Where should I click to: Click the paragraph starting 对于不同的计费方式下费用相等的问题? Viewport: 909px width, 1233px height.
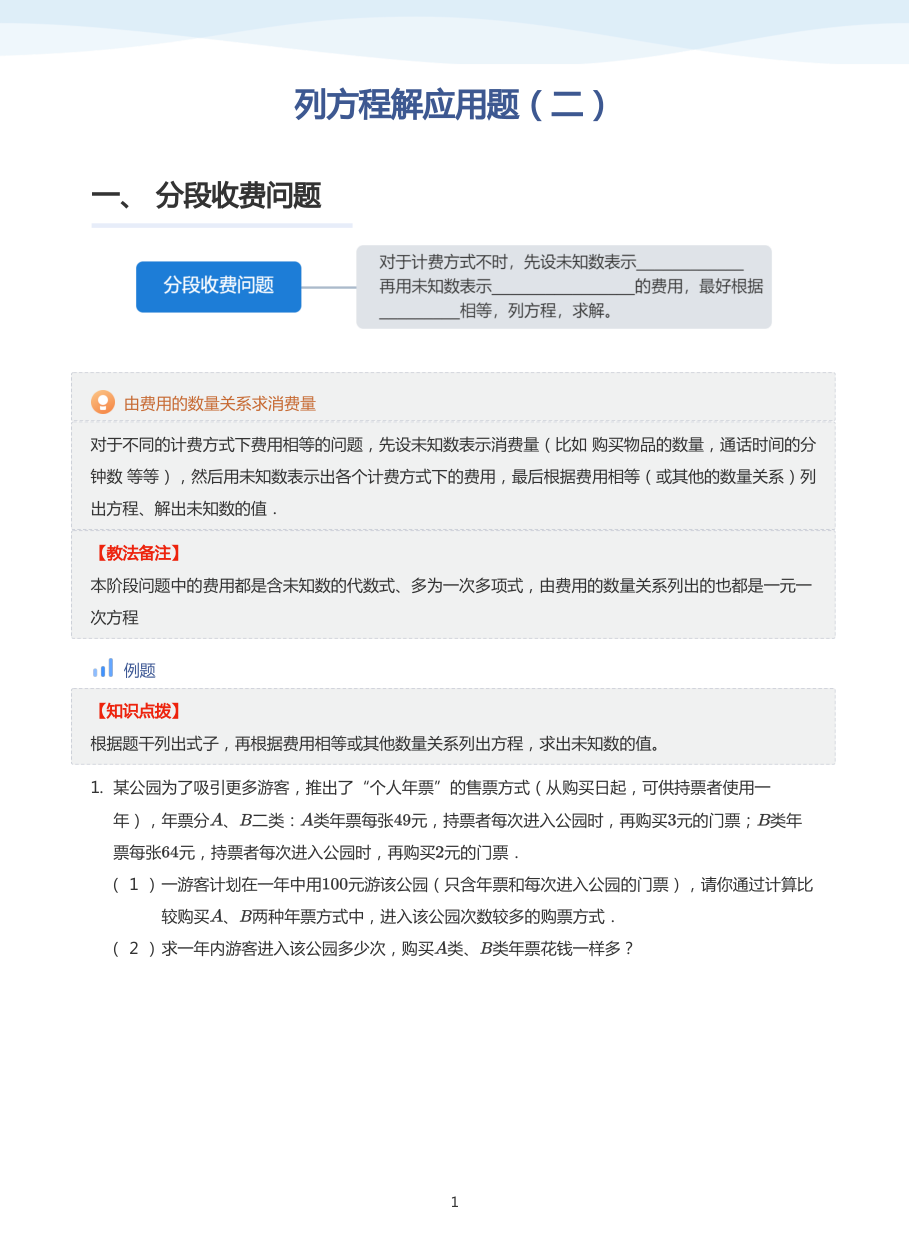tap(453, 476)
